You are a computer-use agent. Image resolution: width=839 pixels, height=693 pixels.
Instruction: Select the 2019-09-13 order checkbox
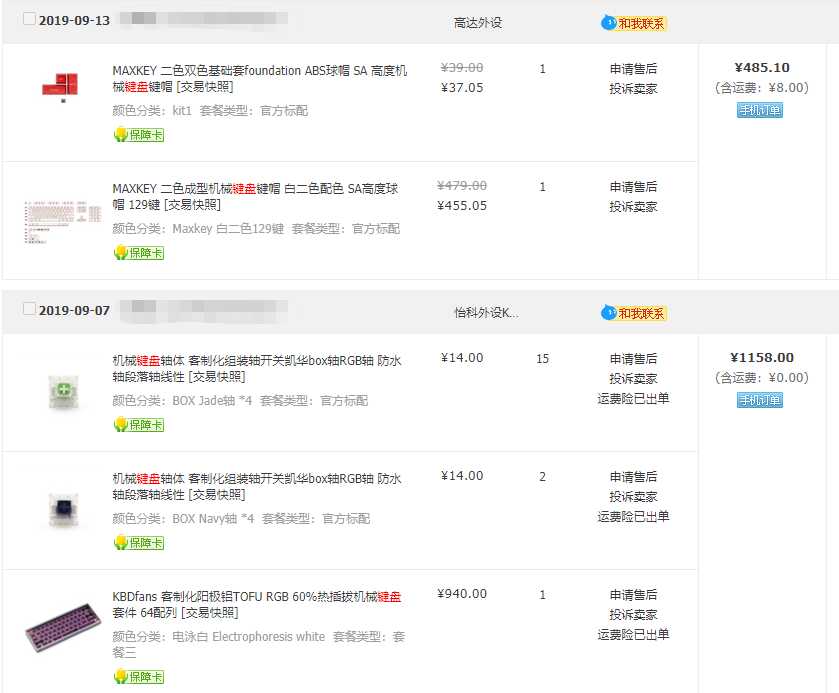29,20
